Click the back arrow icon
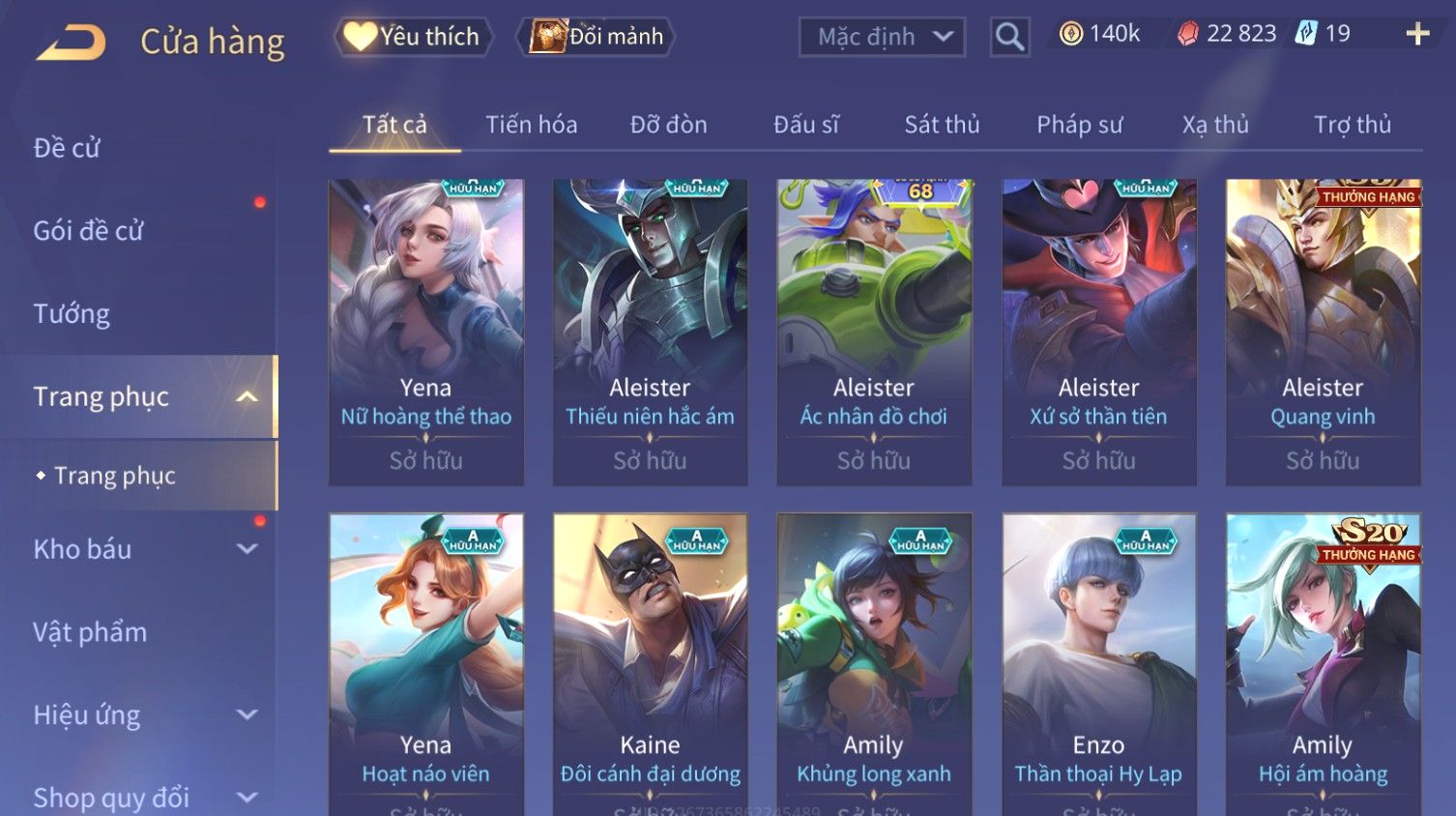 click(x=71, y=43)
